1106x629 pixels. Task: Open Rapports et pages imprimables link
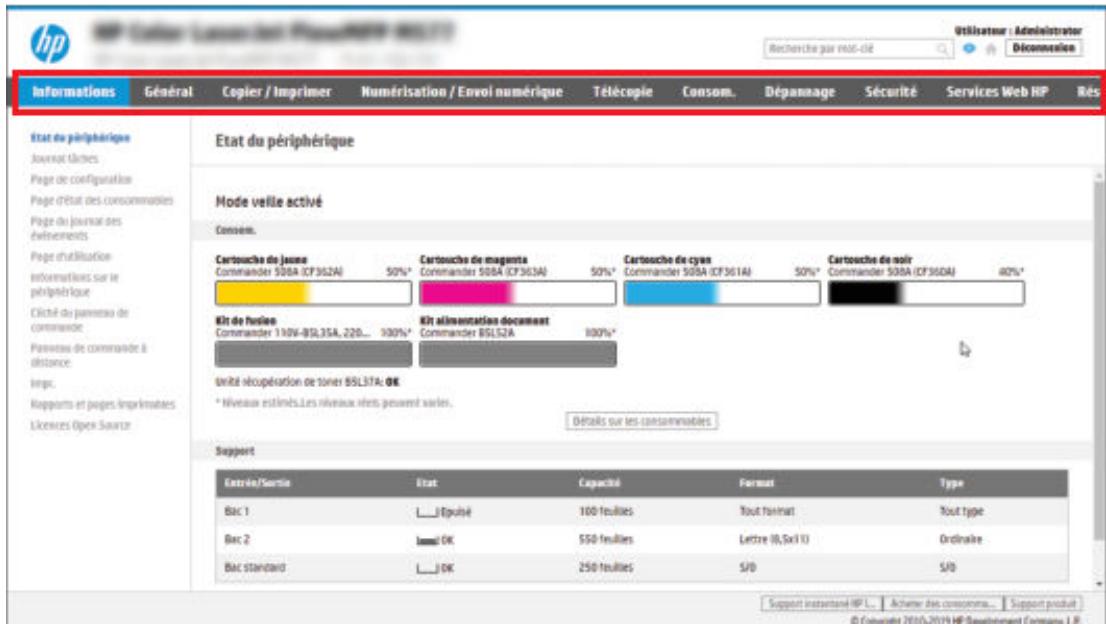pyautogui.click(x=102, y=404)
